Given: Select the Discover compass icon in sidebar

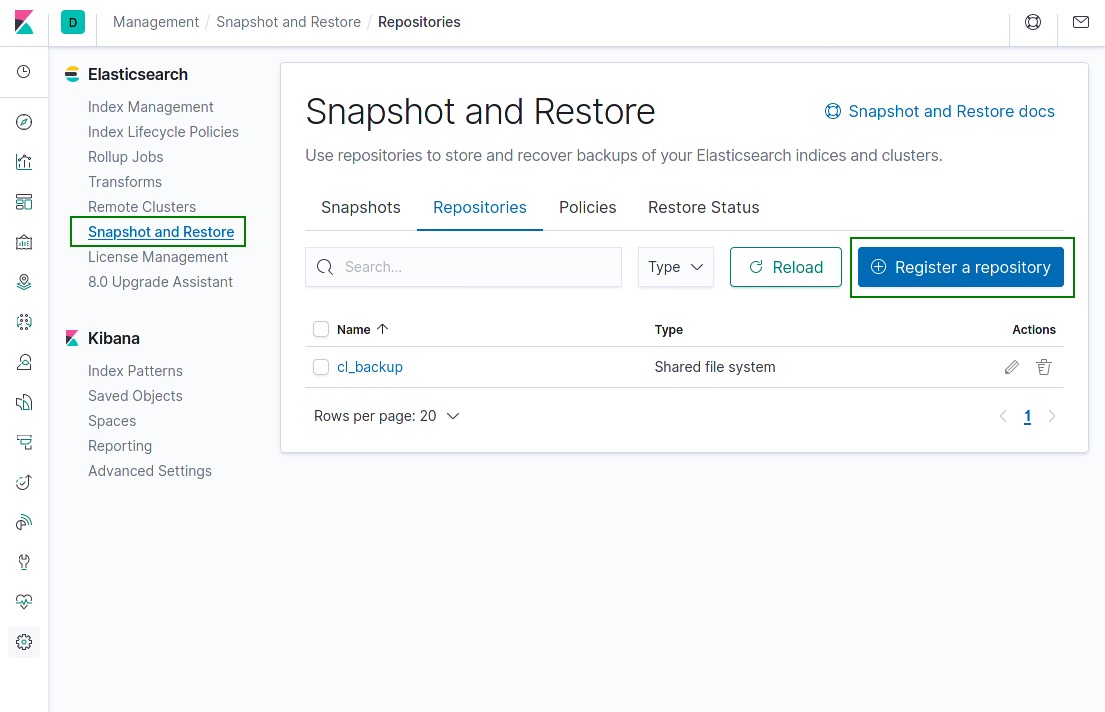Looking at the screenshot, I should tap(24, 121).
